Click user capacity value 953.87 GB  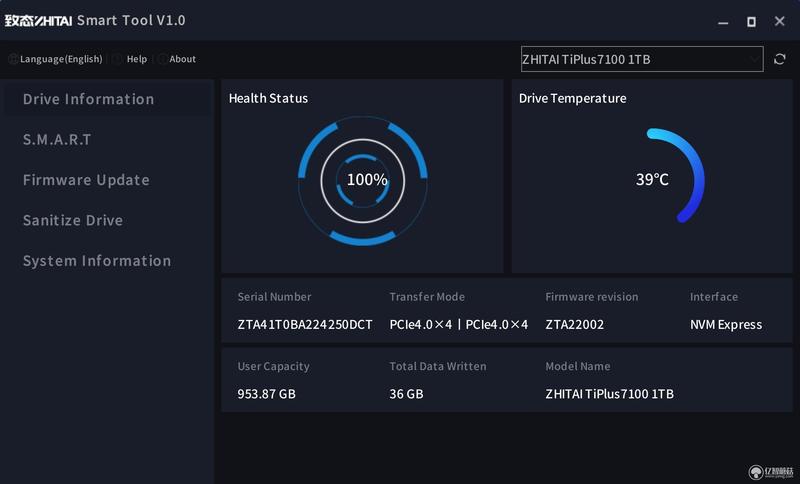(x=266, y=394)
